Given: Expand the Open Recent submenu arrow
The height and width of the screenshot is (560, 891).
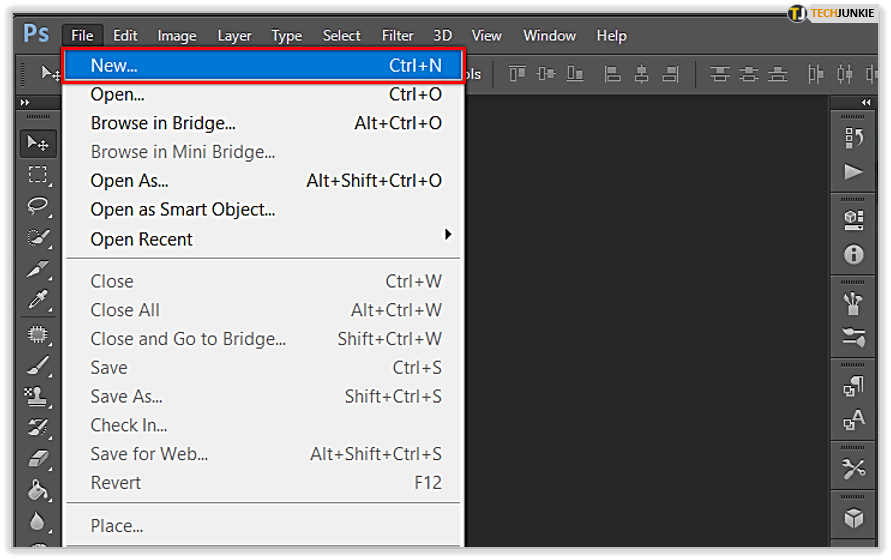Looking at the screenshot, I should 448,234.
